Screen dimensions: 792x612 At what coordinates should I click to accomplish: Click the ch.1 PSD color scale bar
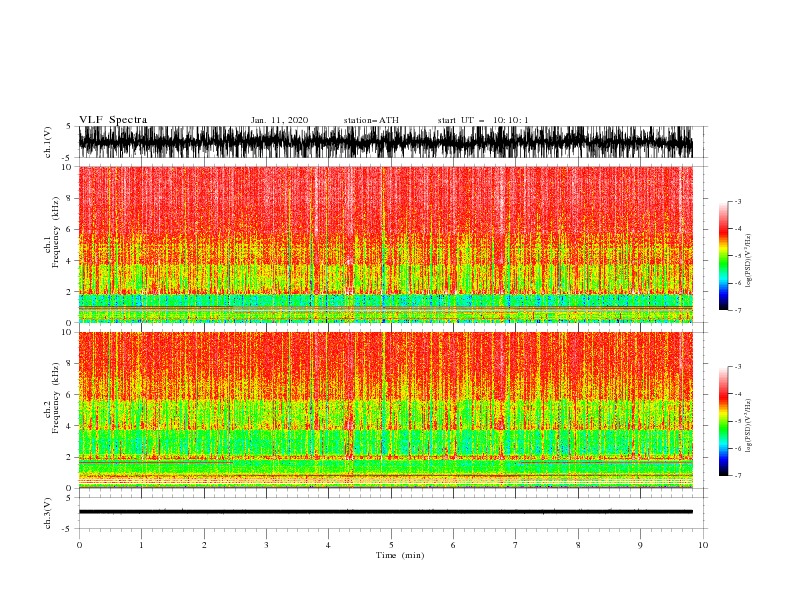click(723, 256)
